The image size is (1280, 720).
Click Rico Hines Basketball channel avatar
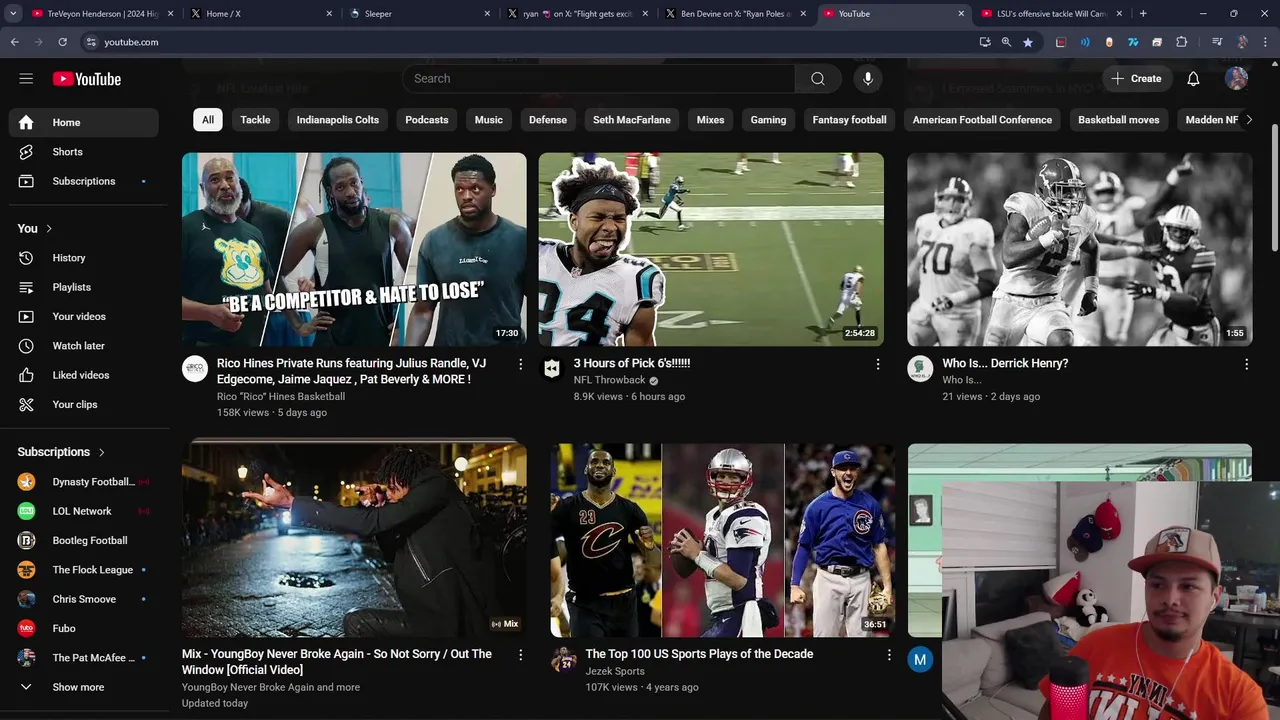coord(195,369)
